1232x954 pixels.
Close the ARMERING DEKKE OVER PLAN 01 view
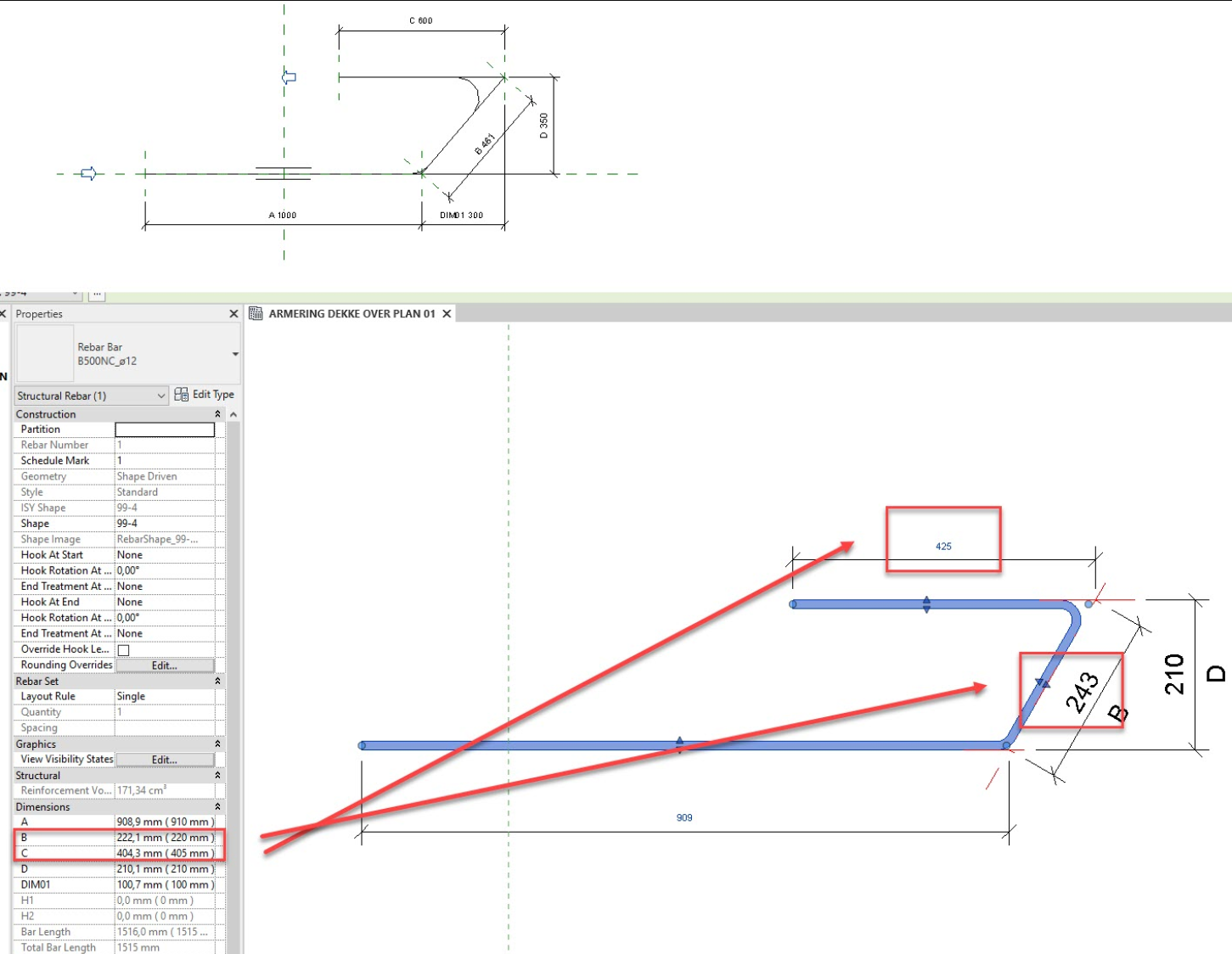tap(447, 313)
